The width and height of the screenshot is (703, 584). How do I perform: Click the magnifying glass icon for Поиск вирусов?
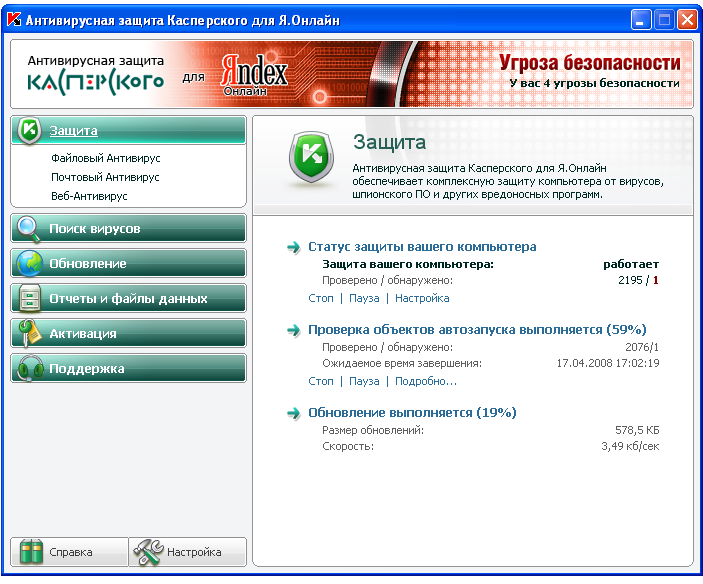pyautogui.click(x=28, y=229)
